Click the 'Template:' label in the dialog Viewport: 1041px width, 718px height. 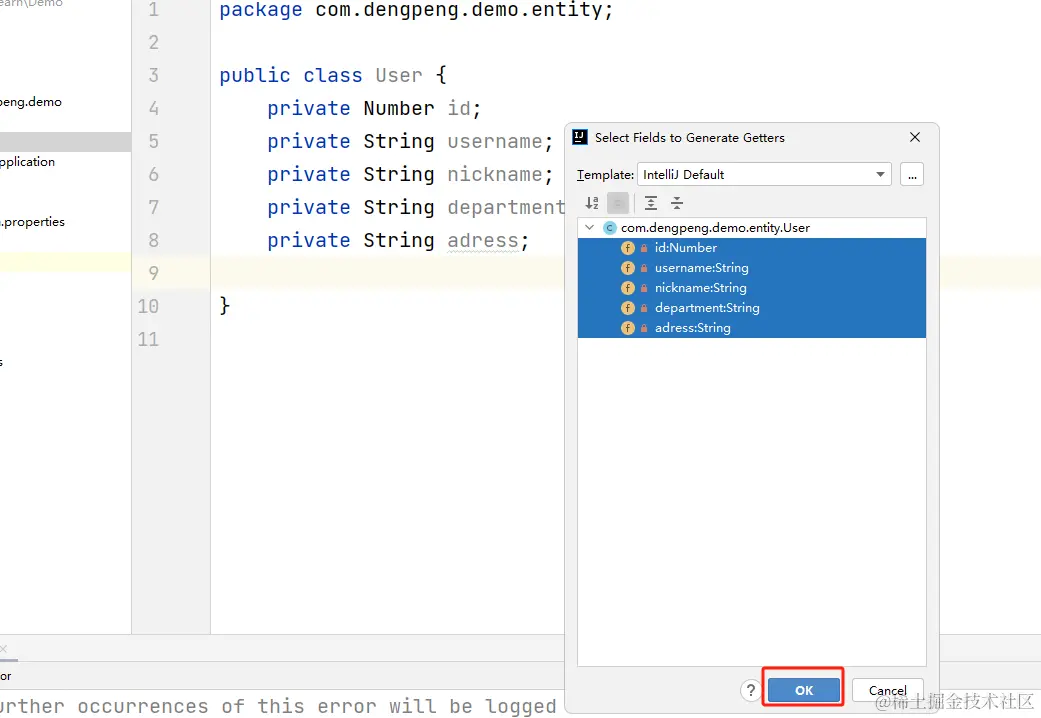coord(605,175)
